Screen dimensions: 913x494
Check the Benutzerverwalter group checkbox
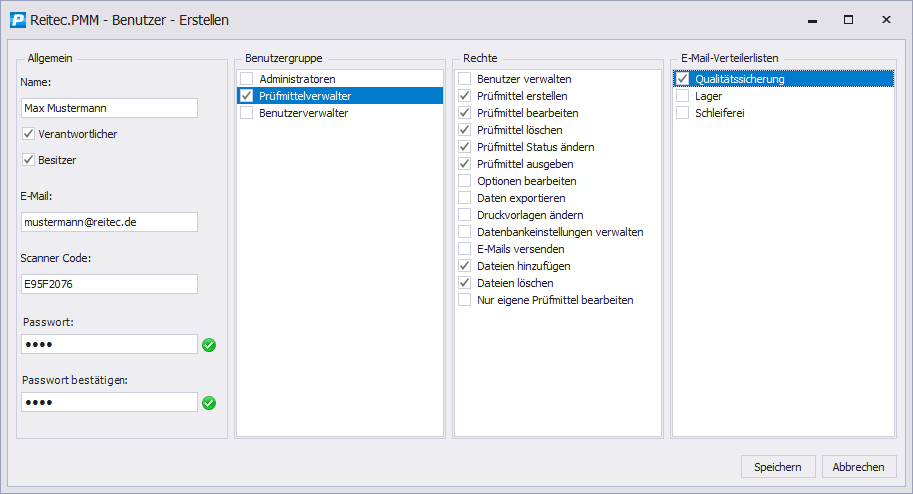coord(246,113)
